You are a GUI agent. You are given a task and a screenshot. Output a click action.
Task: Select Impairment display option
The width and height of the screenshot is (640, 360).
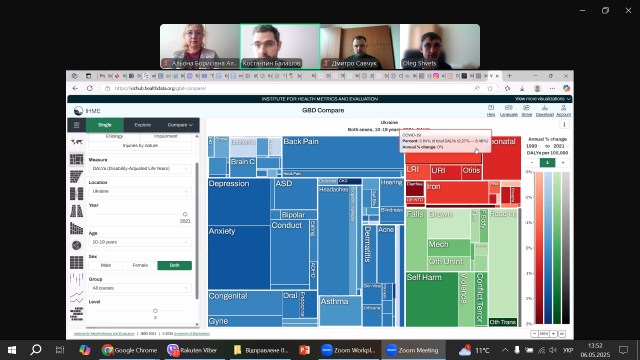coord(165,136)
